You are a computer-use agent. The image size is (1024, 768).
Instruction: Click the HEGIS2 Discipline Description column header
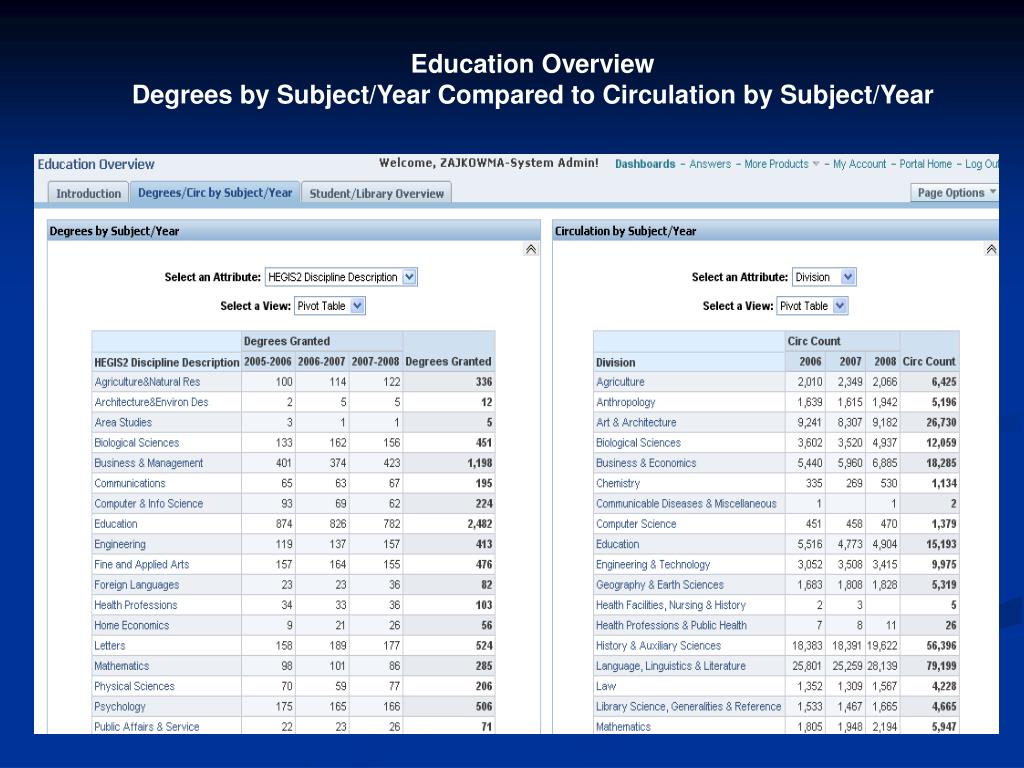(167, 362)
